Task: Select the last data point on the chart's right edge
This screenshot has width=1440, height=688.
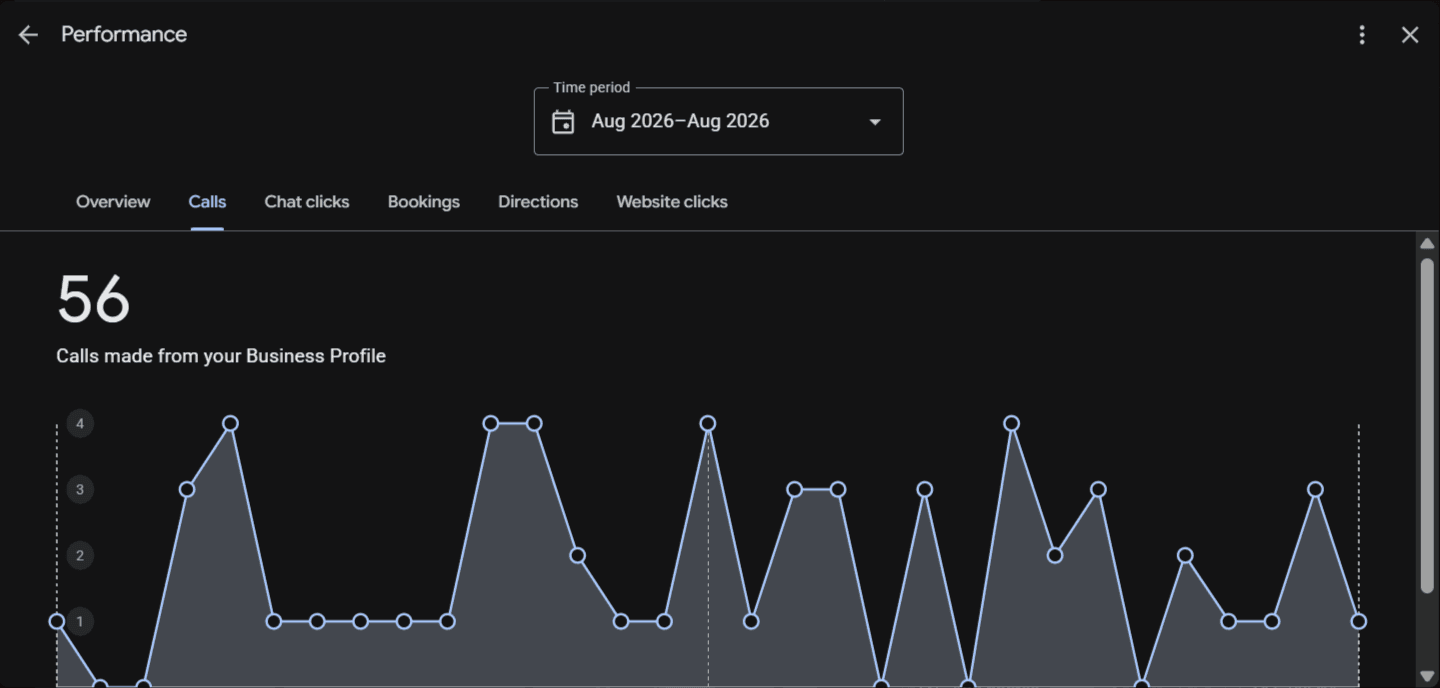Action: pos(1359,621)
